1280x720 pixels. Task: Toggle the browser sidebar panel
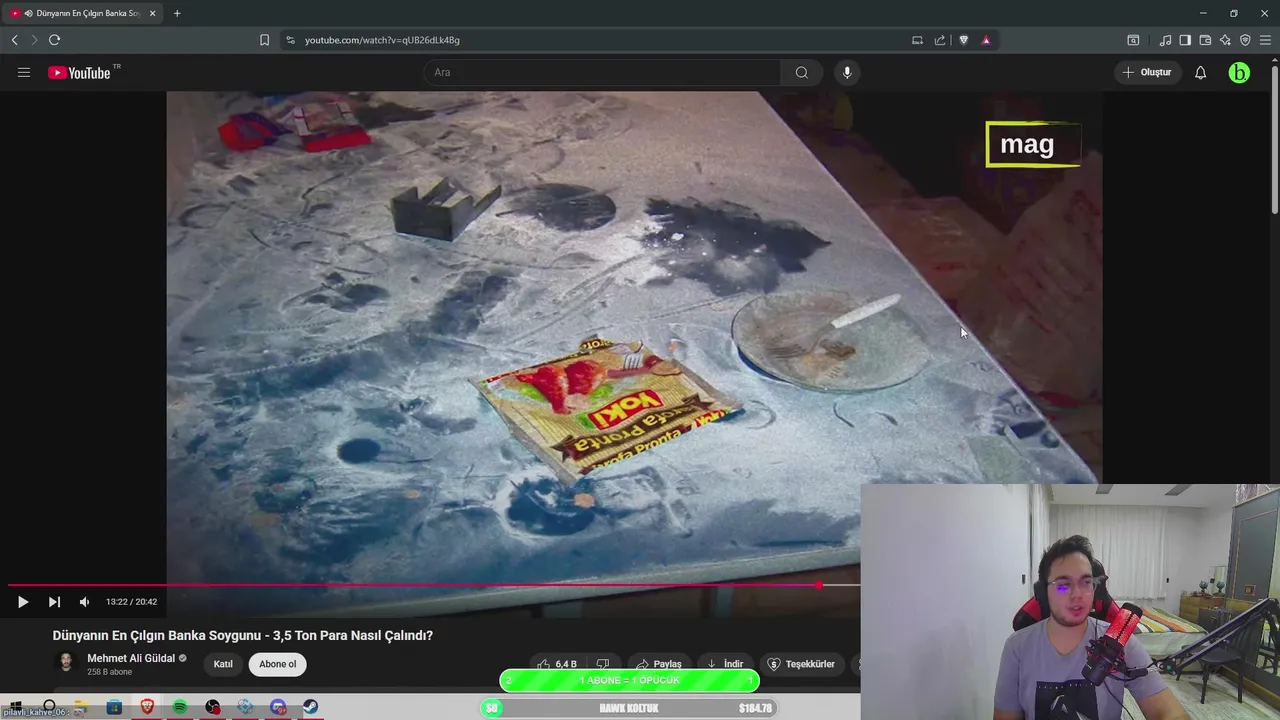(1185, 40)
